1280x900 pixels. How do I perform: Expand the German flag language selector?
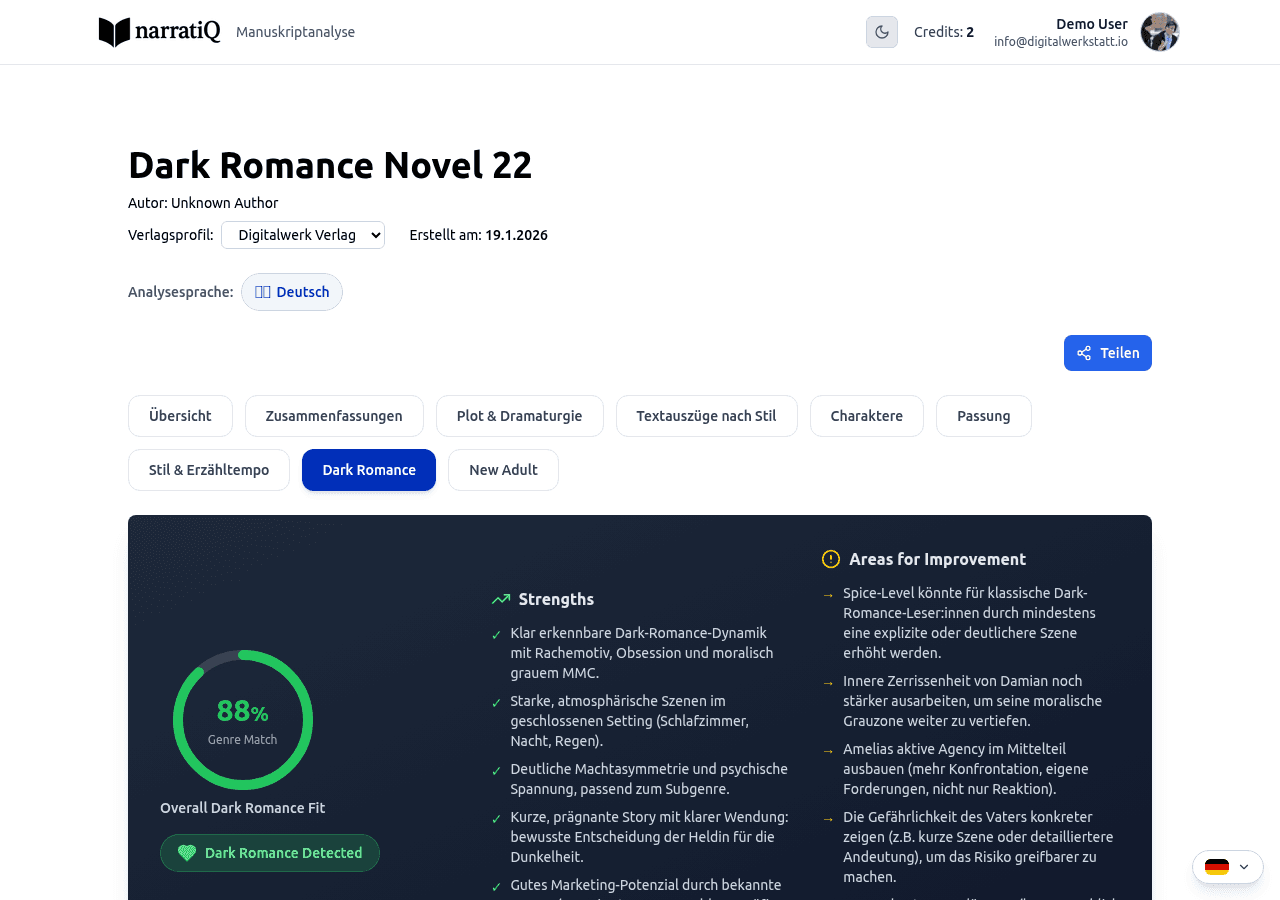(1227, 867)
